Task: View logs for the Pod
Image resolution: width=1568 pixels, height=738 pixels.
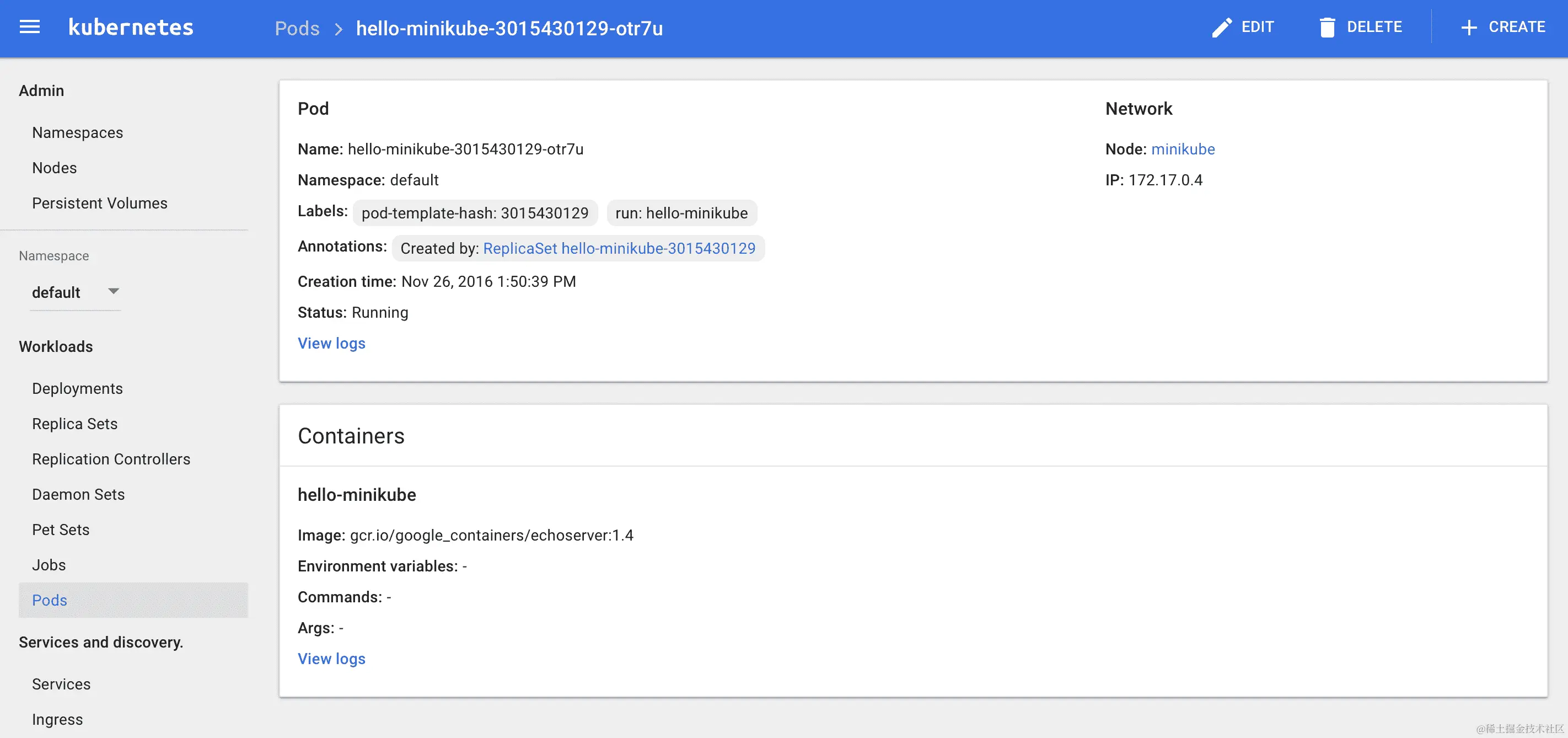Action: tap(331, 343)
